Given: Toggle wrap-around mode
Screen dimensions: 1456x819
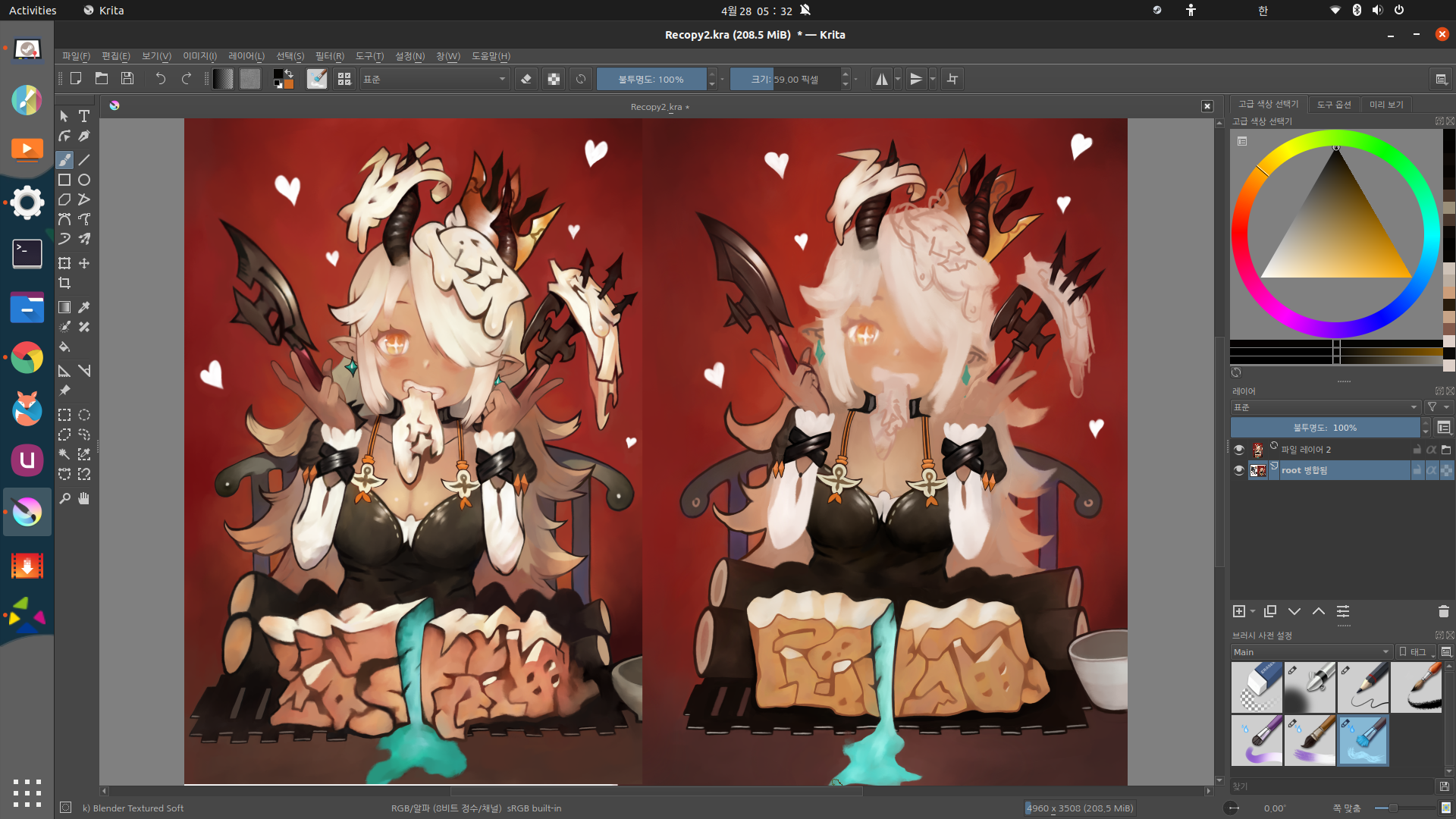Looking at the screenshot, I should (x=952, y=79).
